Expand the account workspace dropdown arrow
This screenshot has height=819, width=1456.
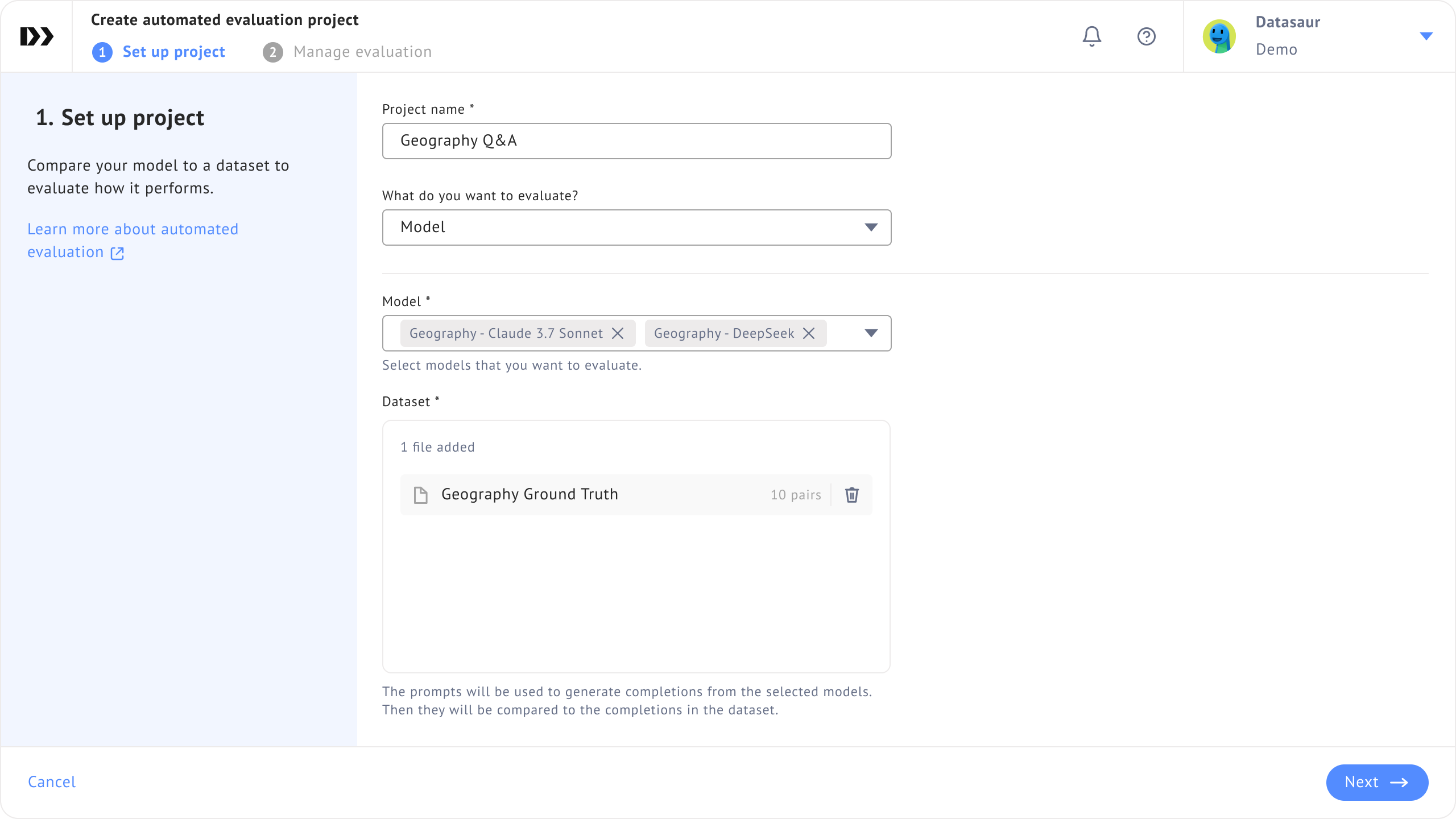(x=1426, y=36)
